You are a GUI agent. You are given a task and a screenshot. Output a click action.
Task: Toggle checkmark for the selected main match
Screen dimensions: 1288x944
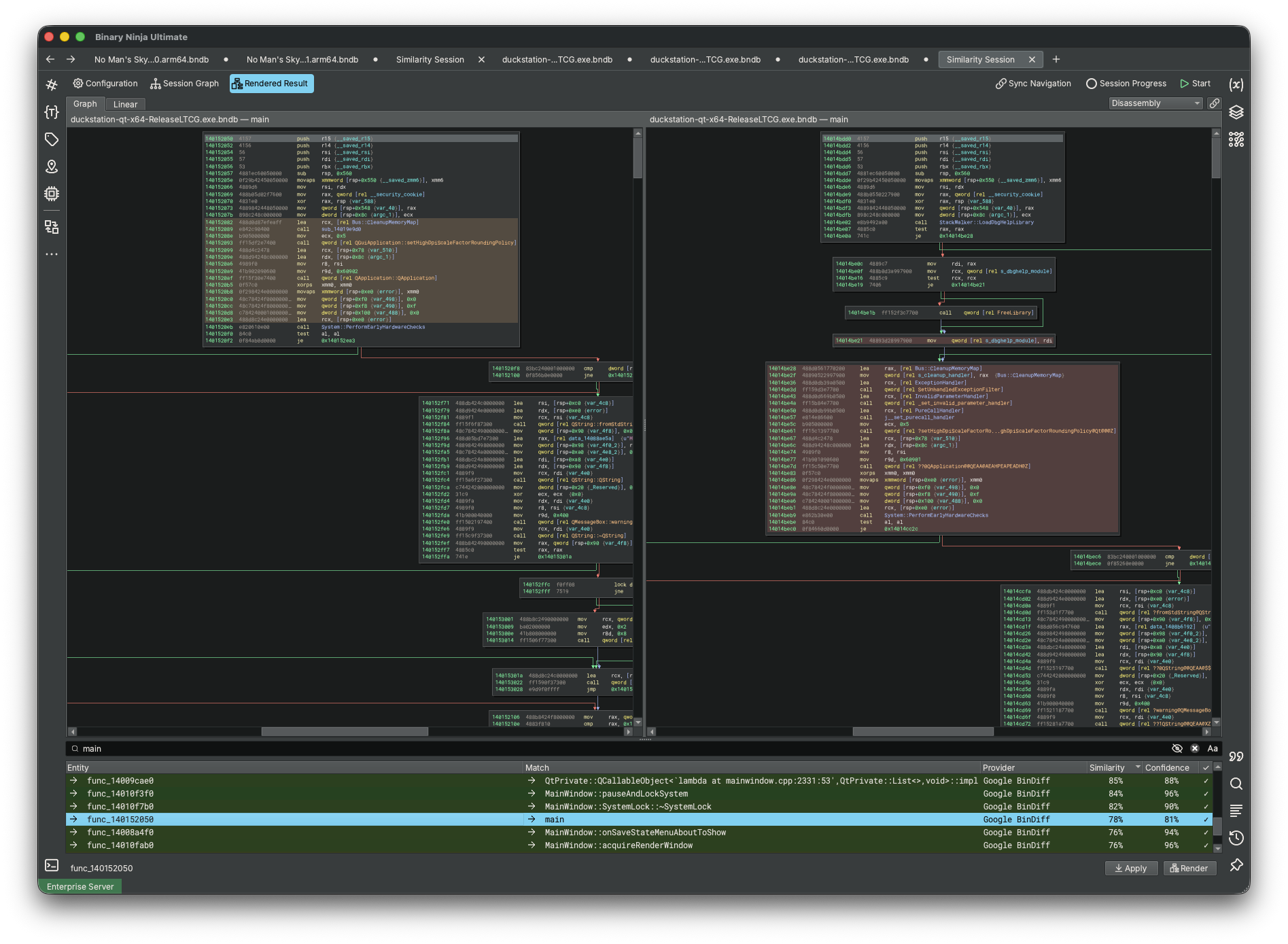tap(1206, 820)
